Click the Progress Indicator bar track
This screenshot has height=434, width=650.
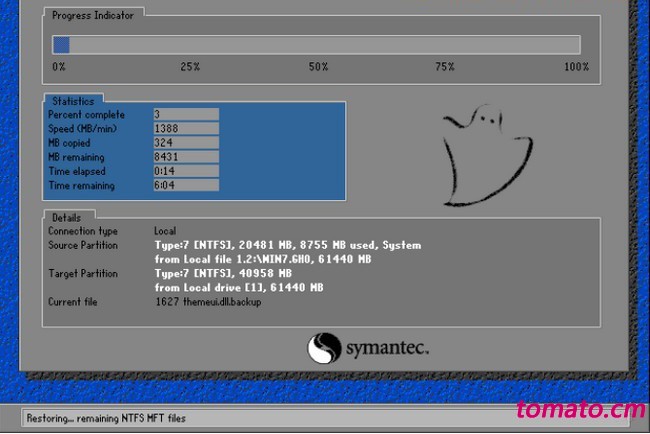(x=316, y=45)
